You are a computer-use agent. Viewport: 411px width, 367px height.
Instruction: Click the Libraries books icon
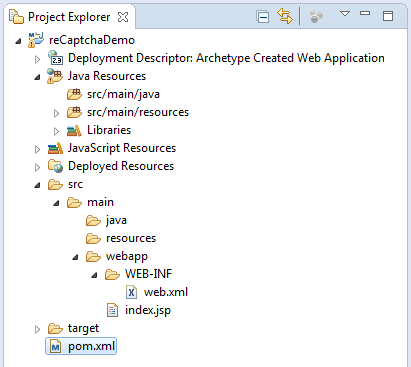click(74, 131)
